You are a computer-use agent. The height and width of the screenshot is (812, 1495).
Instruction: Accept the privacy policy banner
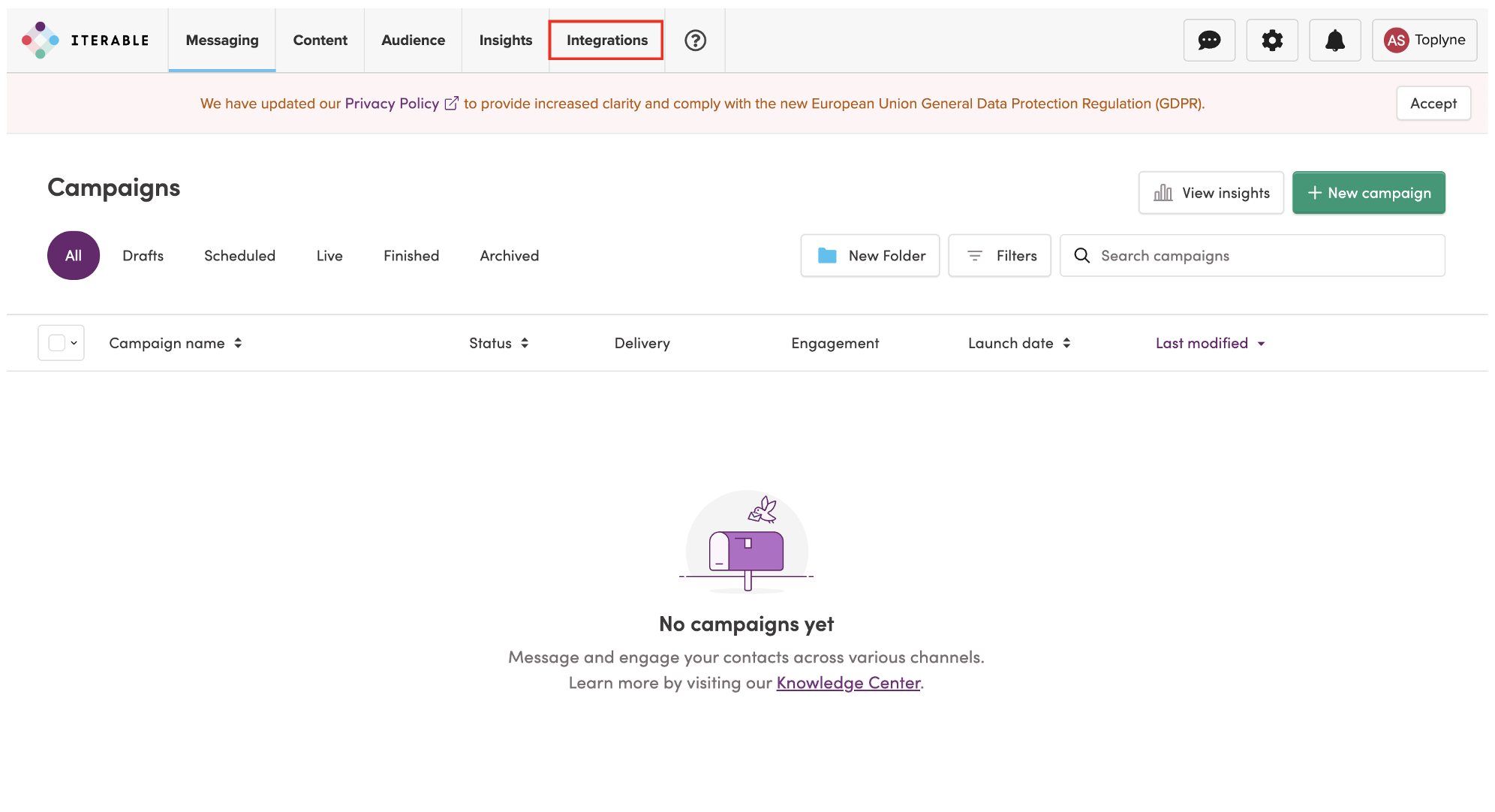point(1433,104)
